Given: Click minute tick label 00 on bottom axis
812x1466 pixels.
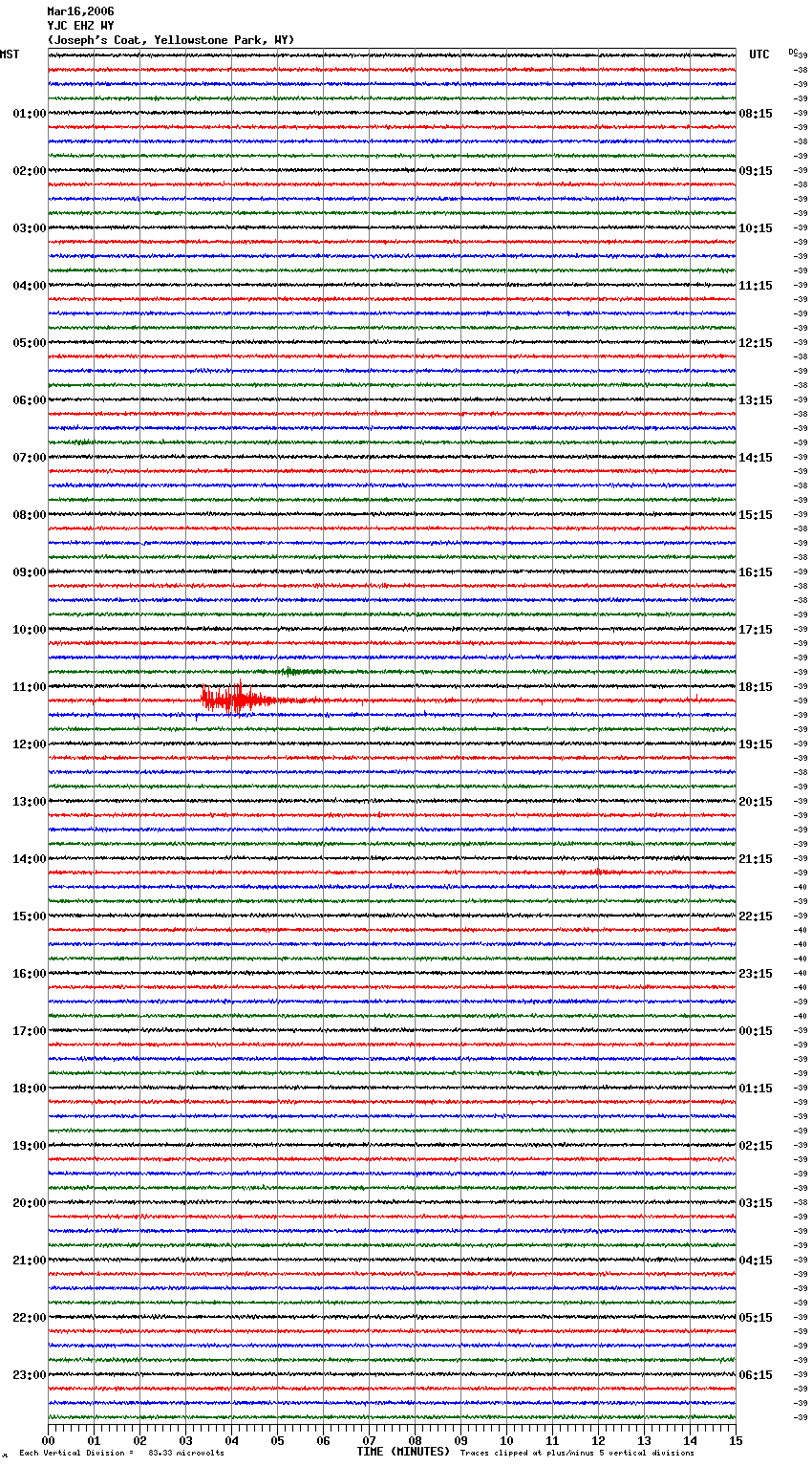Looking at the screenshot, I should coord(49,1440).
